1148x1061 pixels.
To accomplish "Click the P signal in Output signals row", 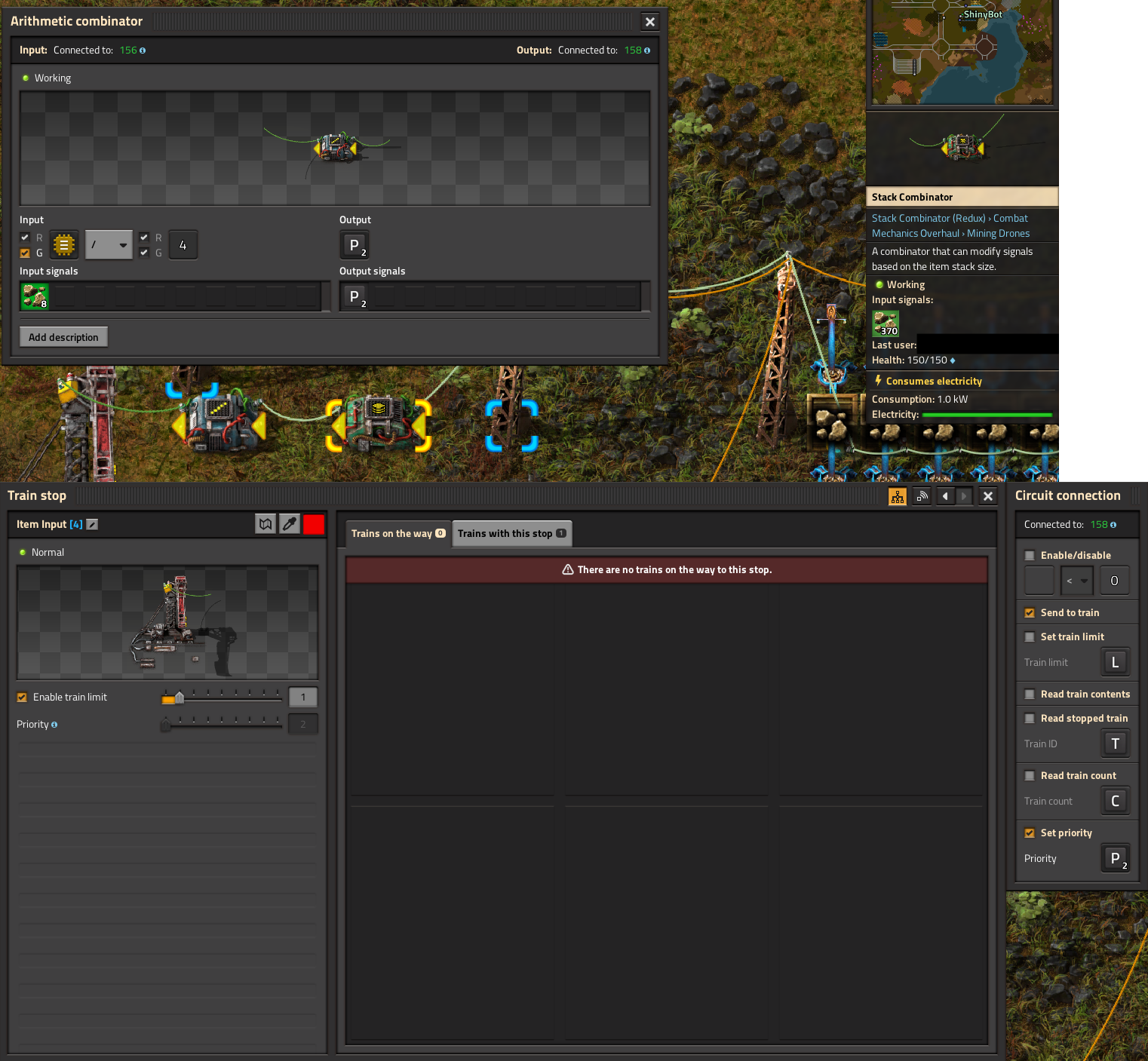I will (x=355, y=296).
